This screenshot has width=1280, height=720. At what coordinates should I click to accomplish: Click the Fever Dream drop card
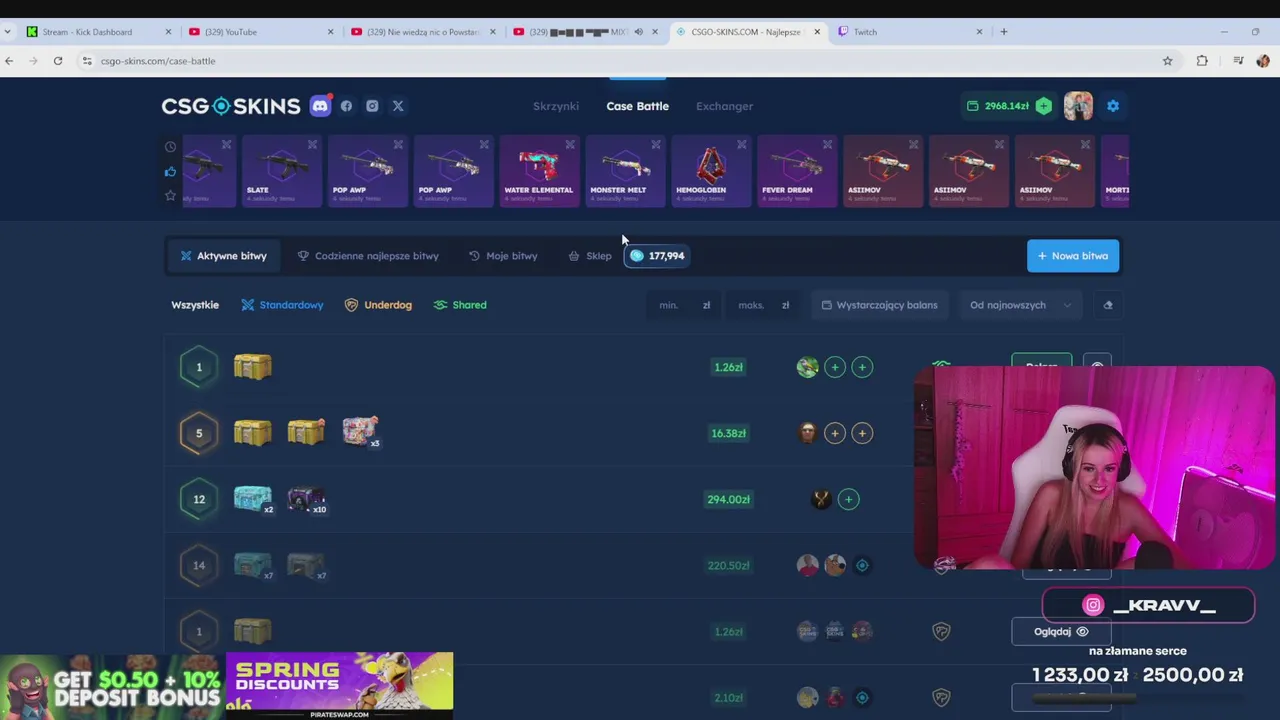pos(797,172)
